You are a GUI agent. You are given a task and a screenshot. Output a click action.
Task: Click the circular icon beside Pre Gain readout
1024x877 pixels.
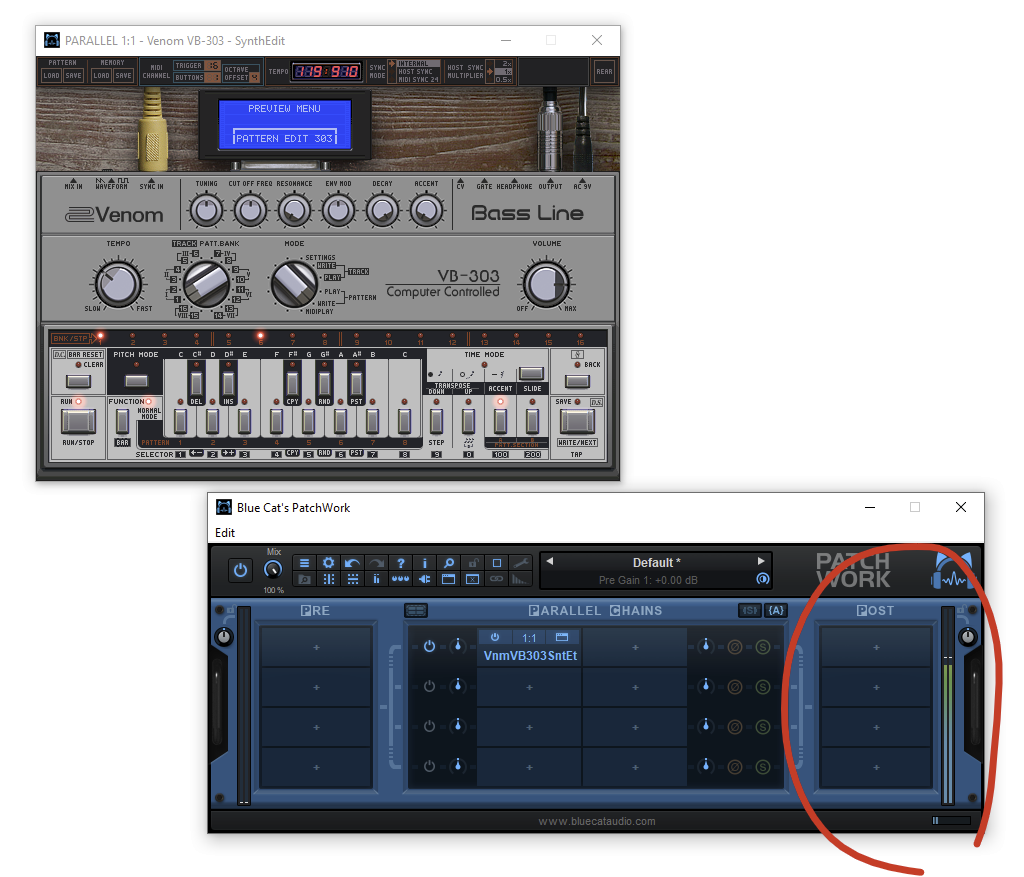(762, 579)
